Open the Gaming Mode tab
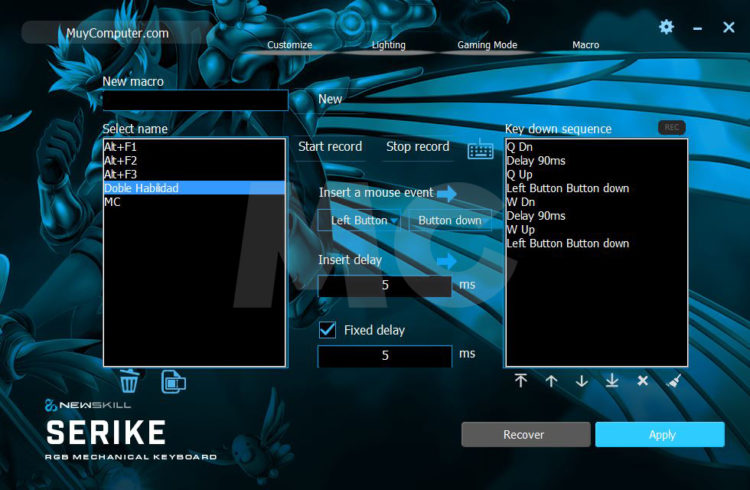 click(487, 45)
